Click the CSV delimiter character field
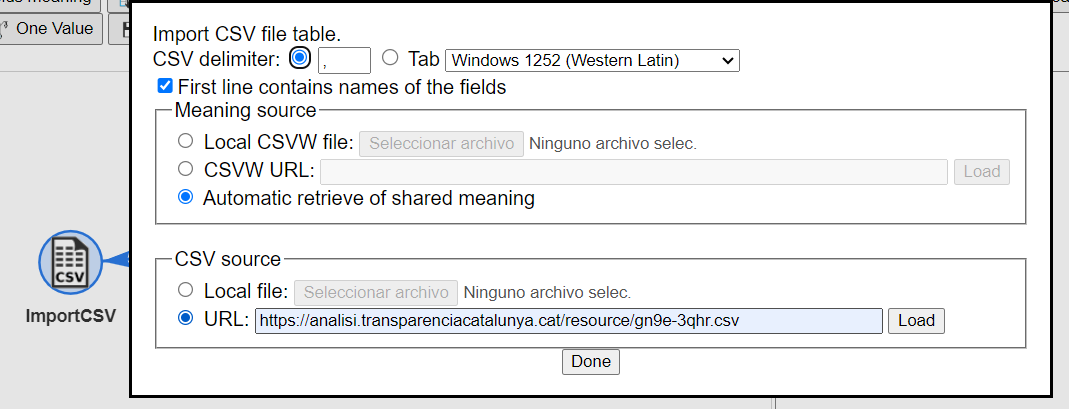The image size is (1069, 409). pyautogui.click(x=344, y=60)
